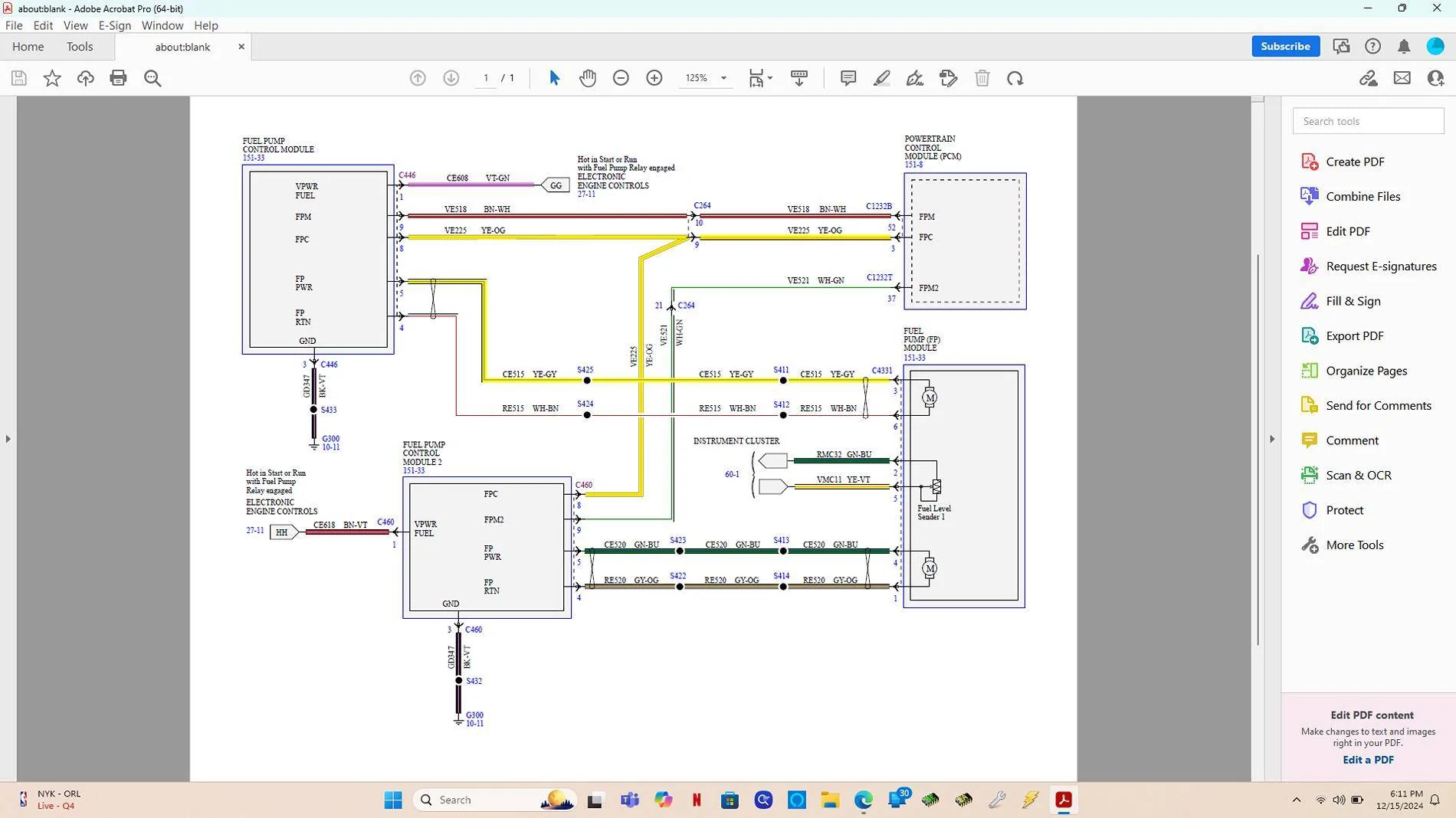Screen dimensions: 1456x818
Task: Click the stamp tool icon
Action: click(x=949, y=78)
